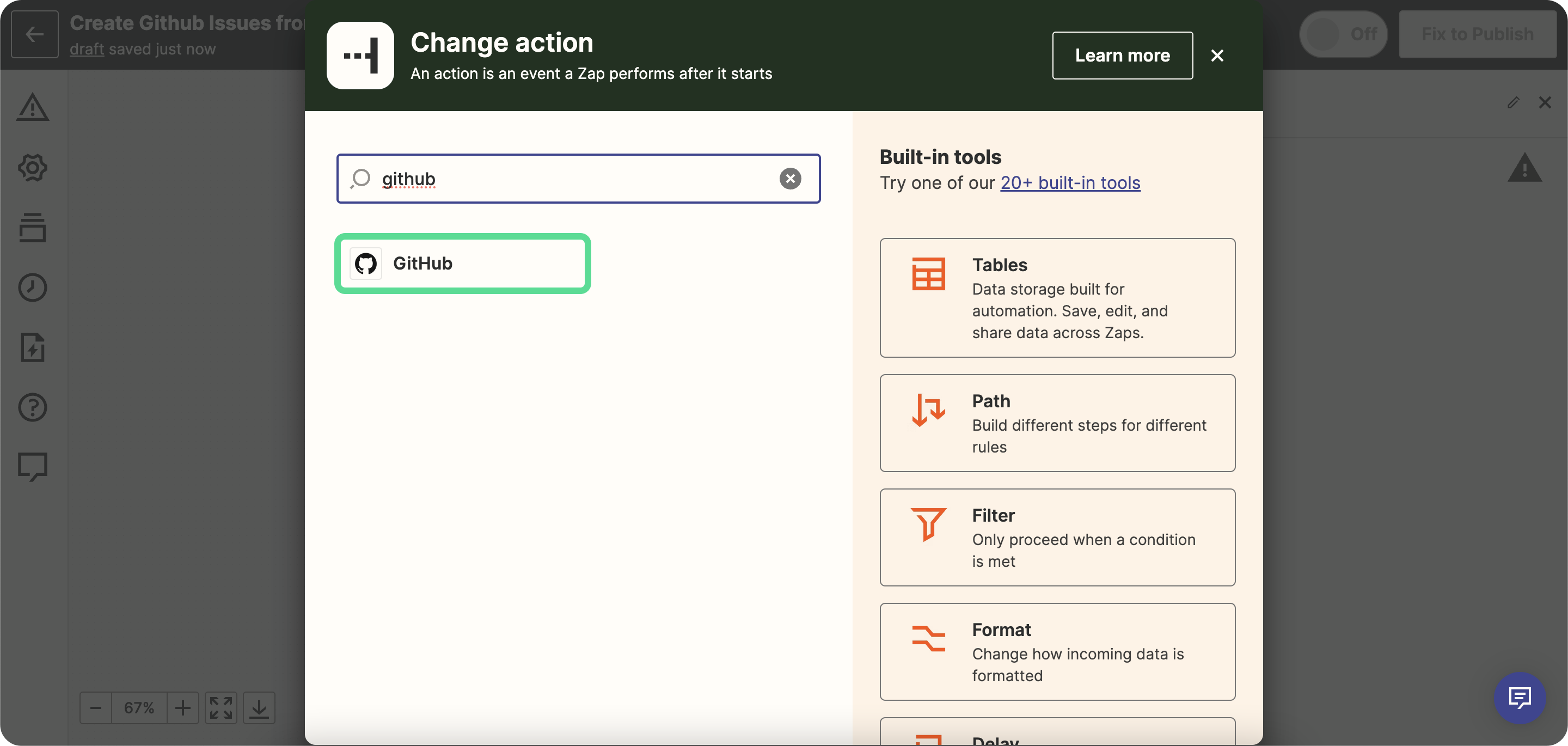The image size is (1568, 746).
Task: Click the fit-to-view expand arrows icon
Action: [221, 708]
